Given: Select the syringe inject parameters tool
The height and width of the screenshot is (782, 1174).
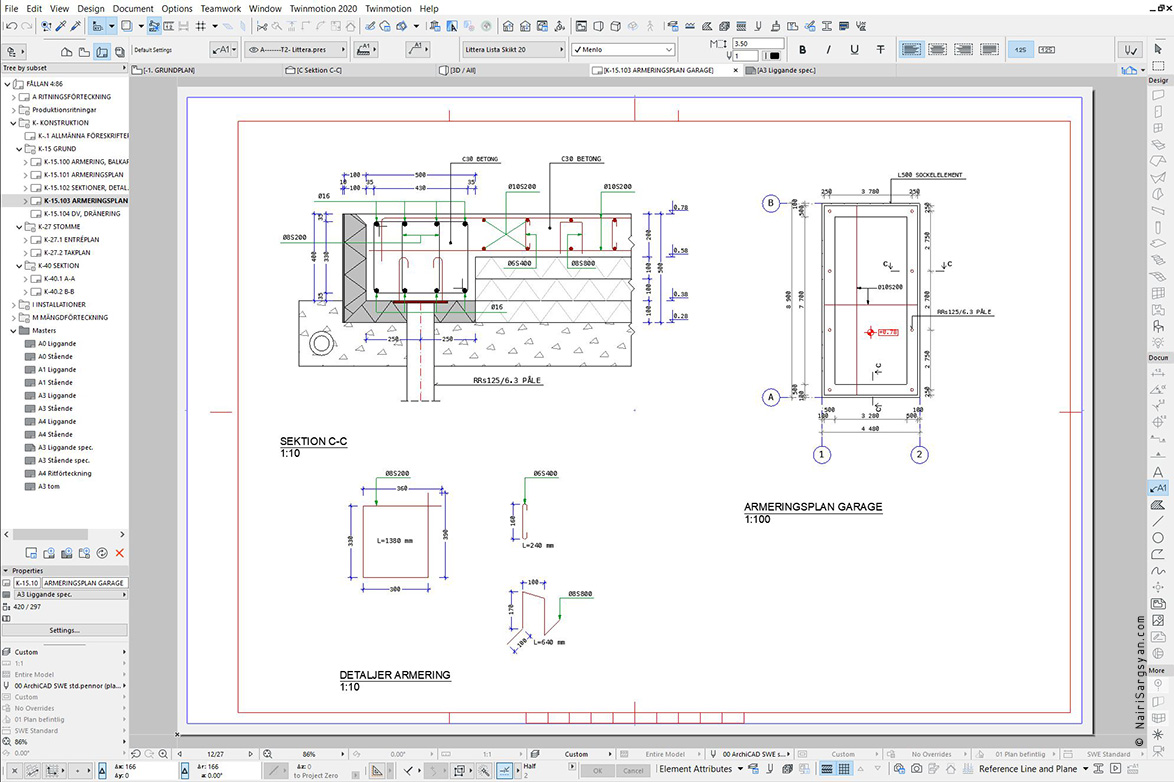Looking at the screenshot, I should 76,26.
